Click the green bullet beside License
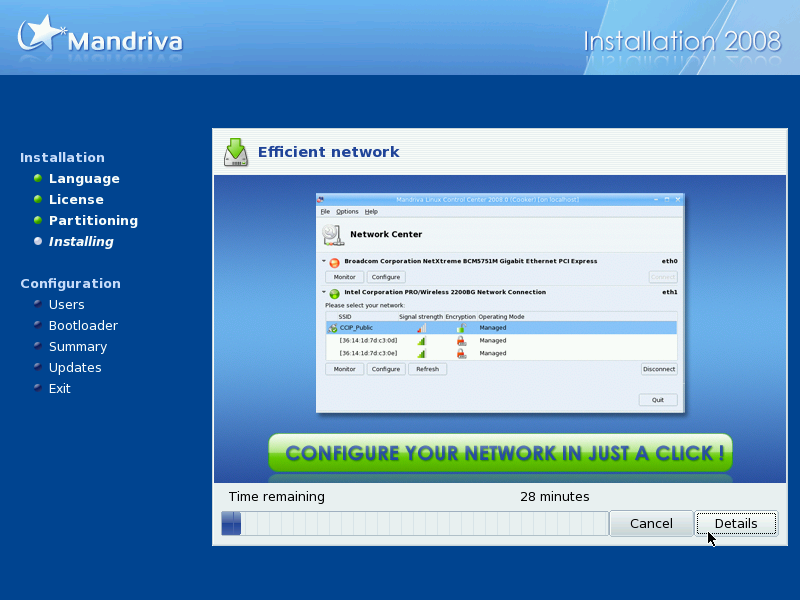 [38, 199]
